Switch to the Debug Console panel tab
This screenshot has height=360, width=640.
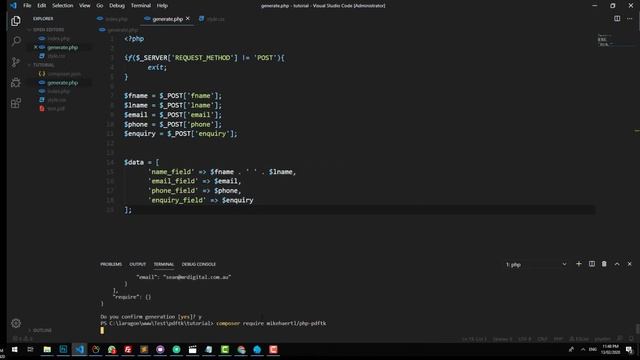coord(199,264)
